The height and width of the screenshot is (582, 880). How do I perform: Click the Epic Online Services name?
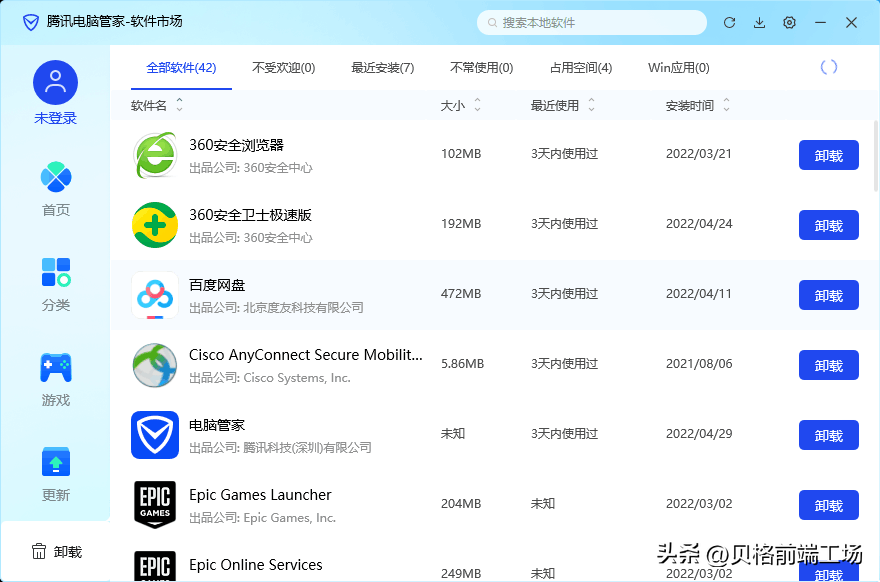[256, 565]
